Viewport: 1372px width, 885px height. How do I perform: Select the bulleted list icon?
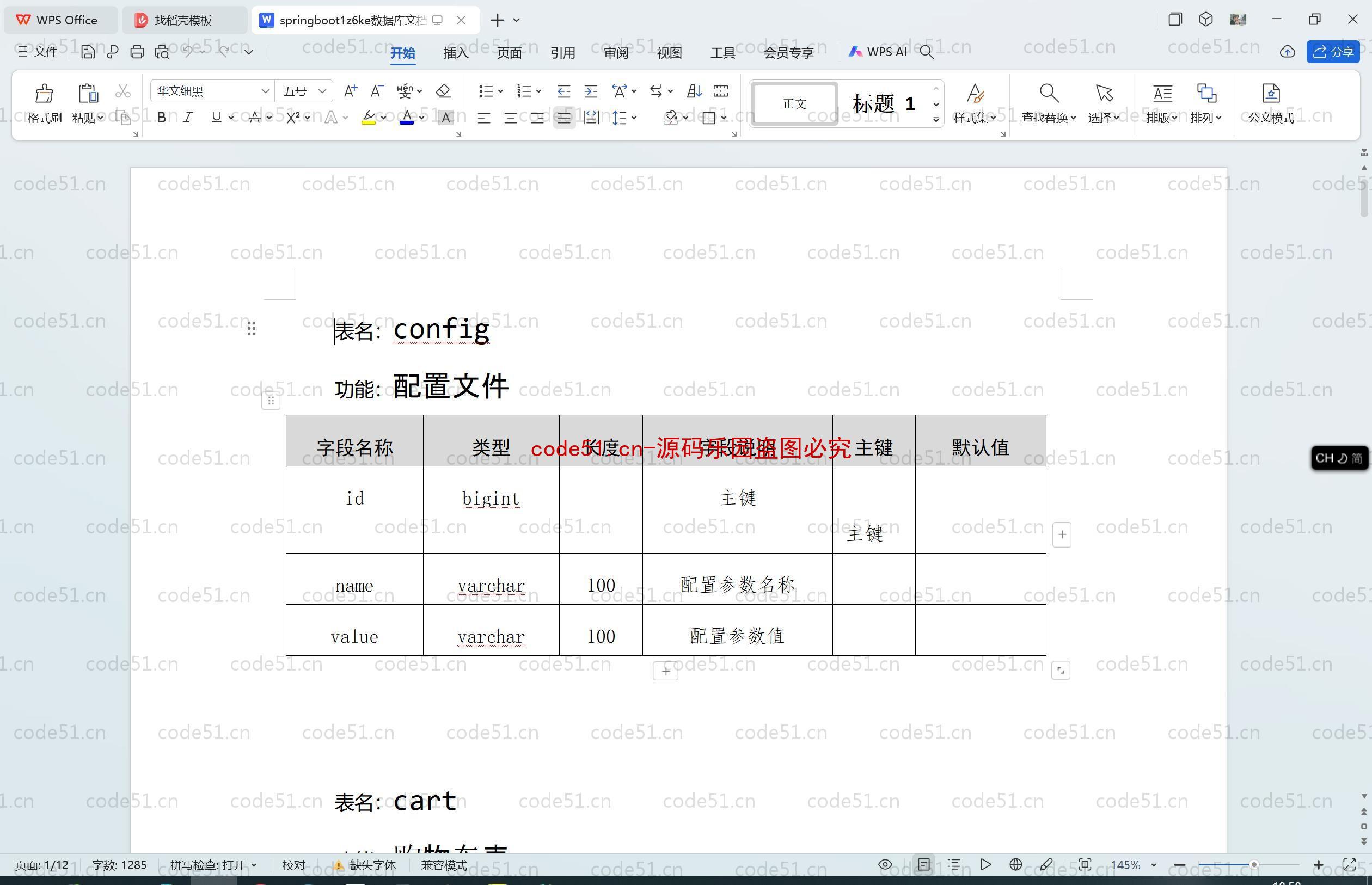click(x=486, y=91)
